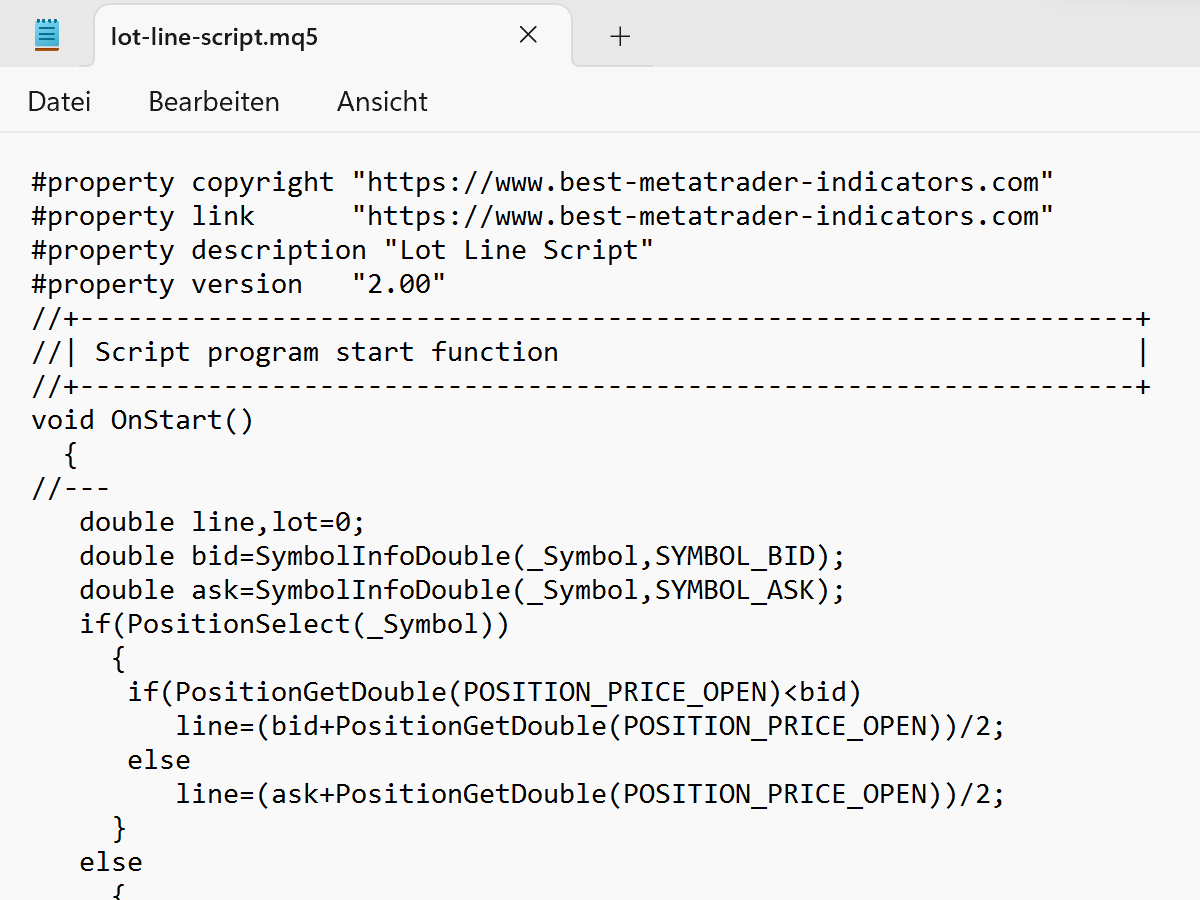Open a new tab with plus icon
Viewport: 1200px width, 900px height.
(620, 36)
